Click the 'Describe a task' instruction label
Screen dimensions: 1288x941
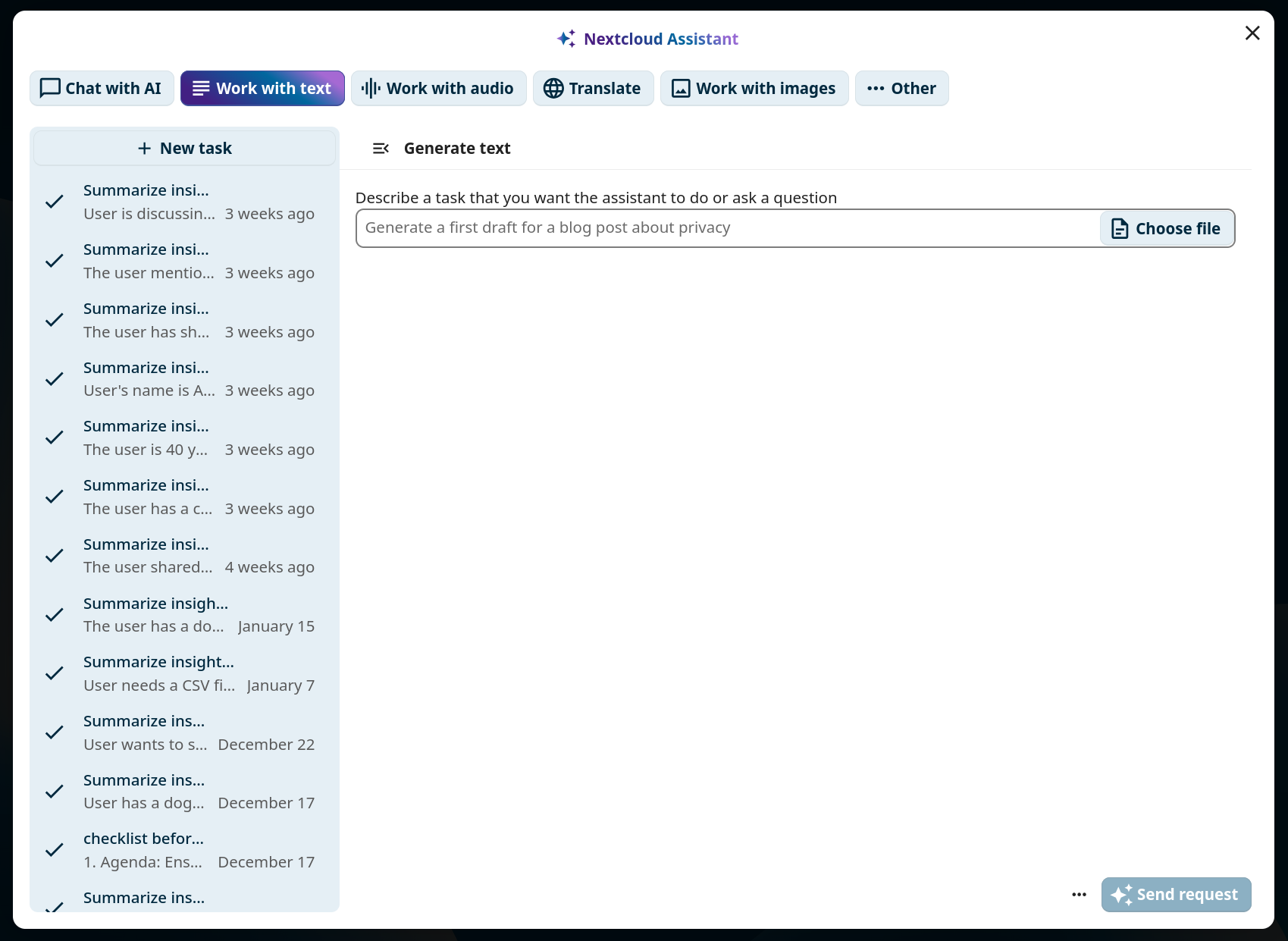click(x=596, y=198)
